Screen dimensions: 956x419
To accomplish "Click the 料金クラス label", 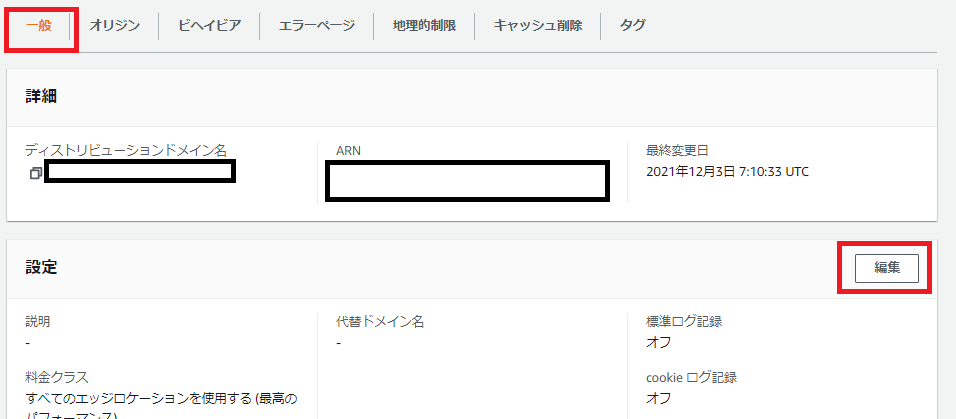I will point(57,378).
